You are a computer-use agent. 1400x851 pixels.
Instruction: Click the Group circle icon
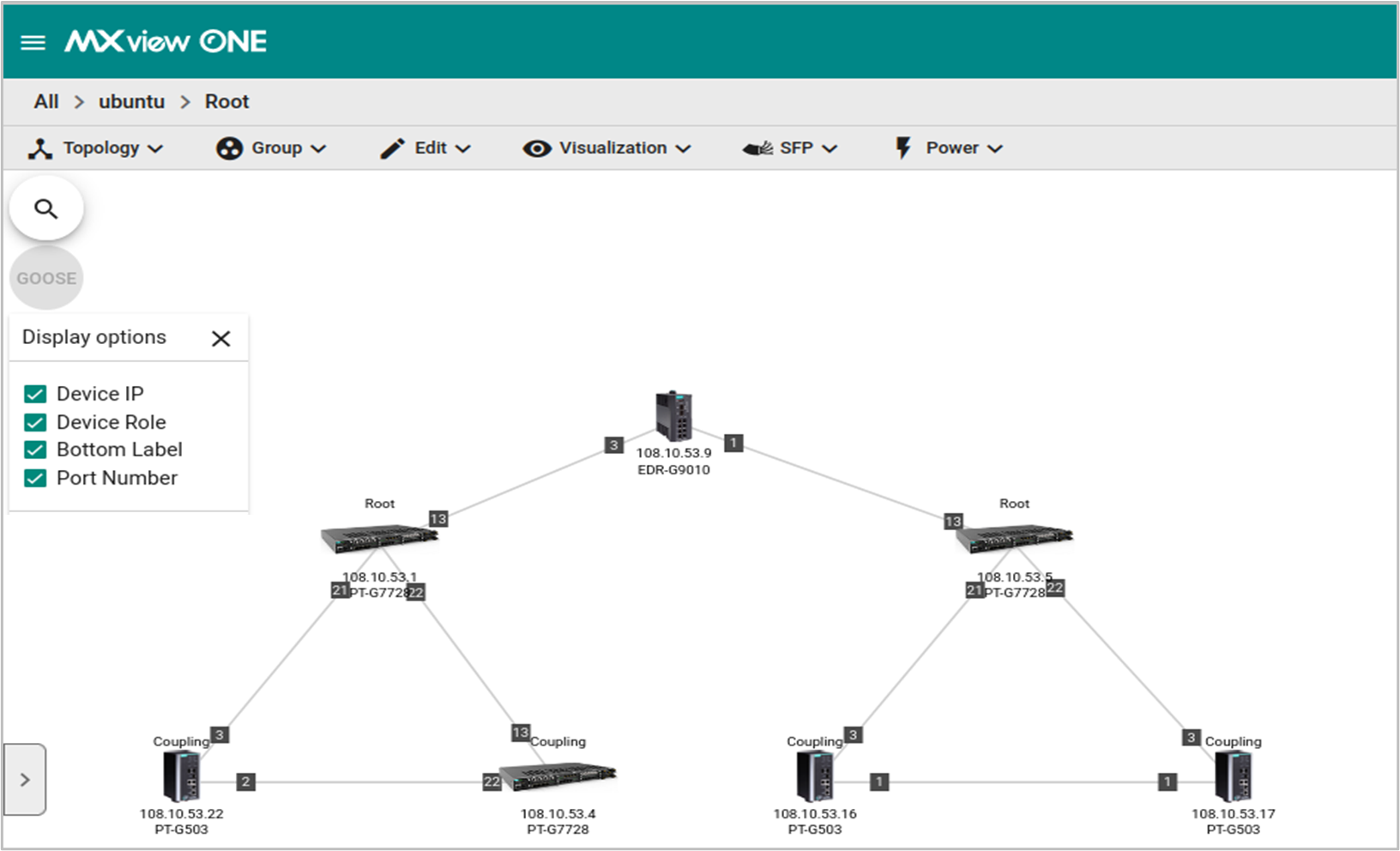click(229, 148)
